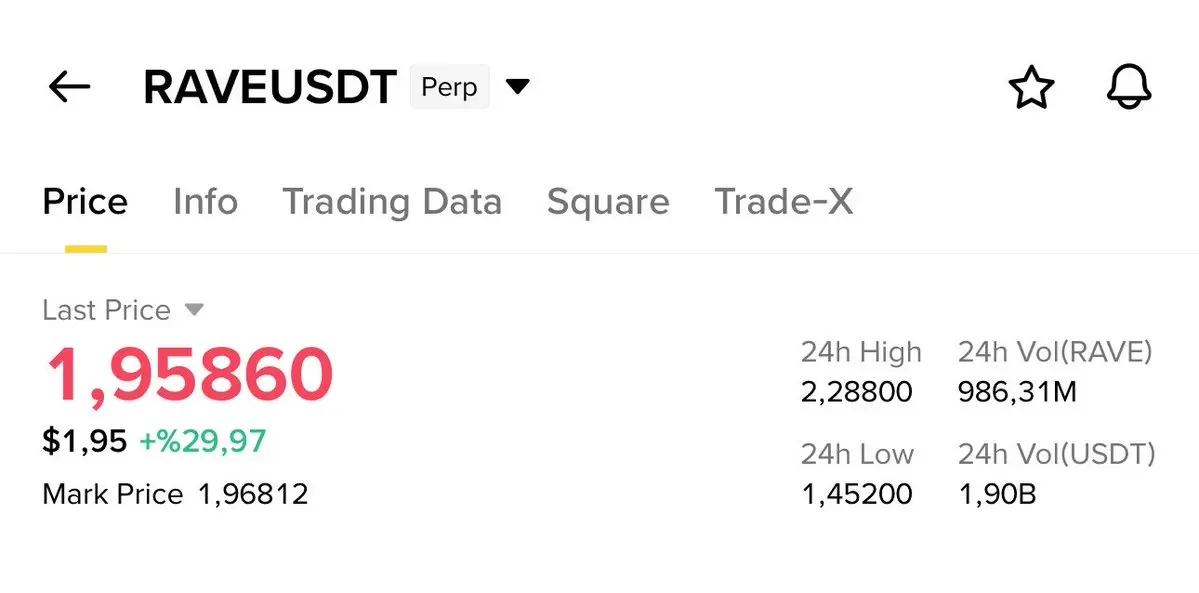Screen dimensions: 1199x593
Task: Open price alert bell icon
Action: tap(1129, 88)
